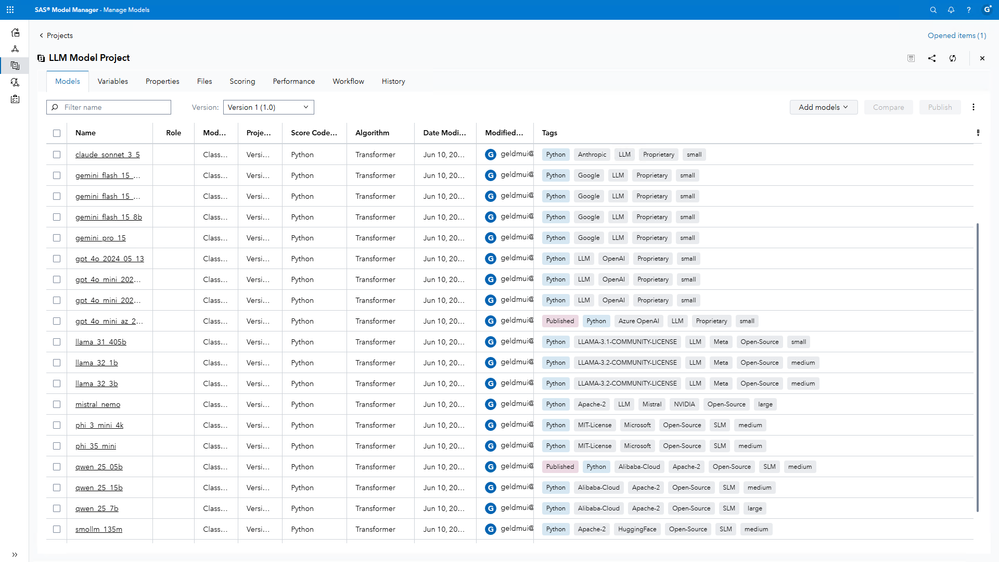Refresh the project with the refresh icon
The width and height of the screenshot is (999, 562).
[953, 58]
